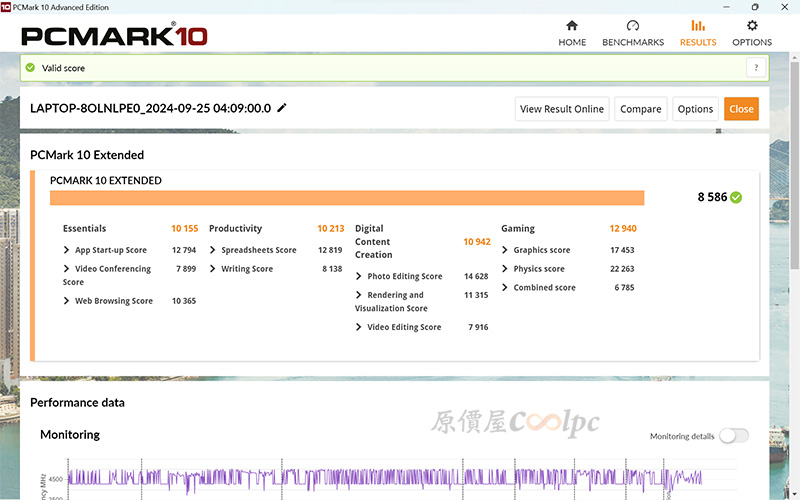The height and width of the screenshot is (500, 800).
Task: Expand Web Browsing Score
Action: (x=66, y=301)
